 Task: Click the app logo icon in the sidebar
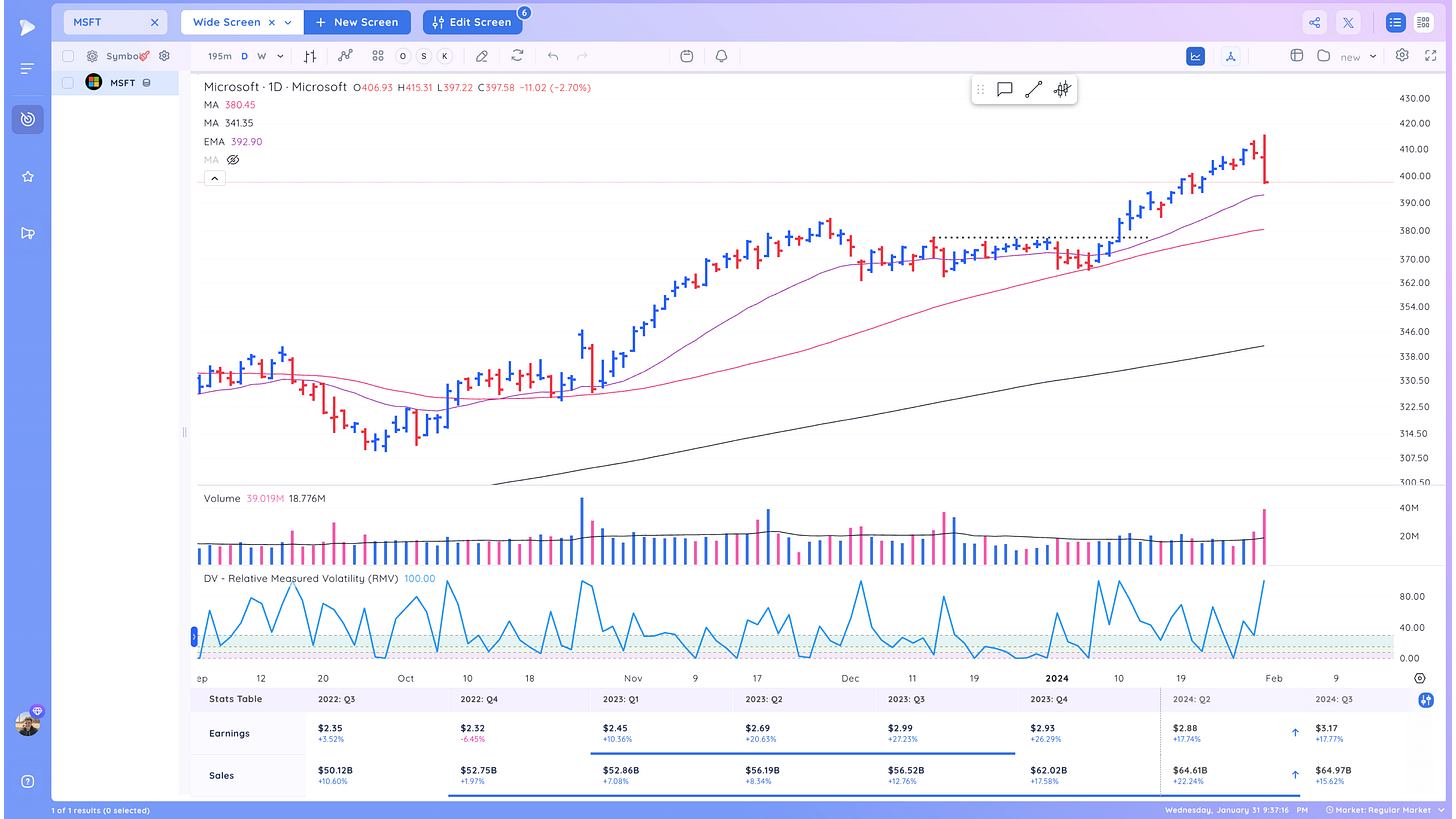point(27,26)
